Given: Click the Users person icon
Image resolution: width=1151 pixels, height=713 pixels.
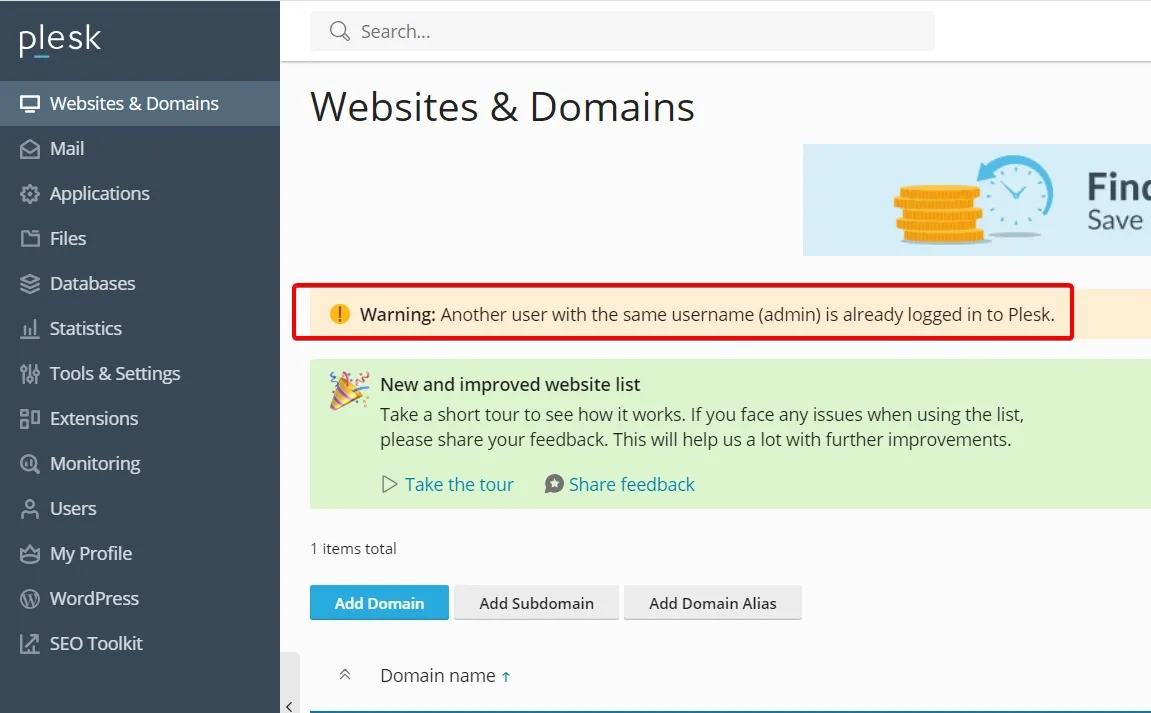Looking at the screenshot, I should pyautogui.click(x=30, y=509).
